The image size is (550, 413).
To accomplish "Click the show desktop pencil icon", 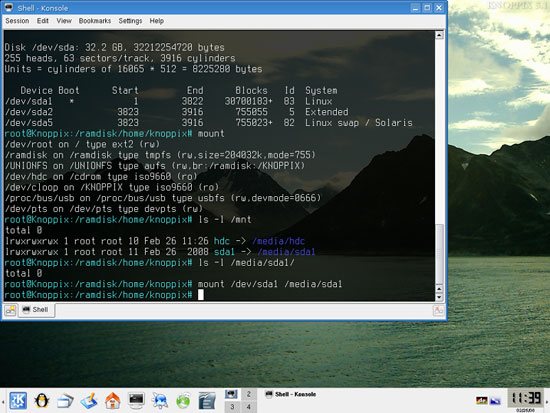I will tap(89, 400).
